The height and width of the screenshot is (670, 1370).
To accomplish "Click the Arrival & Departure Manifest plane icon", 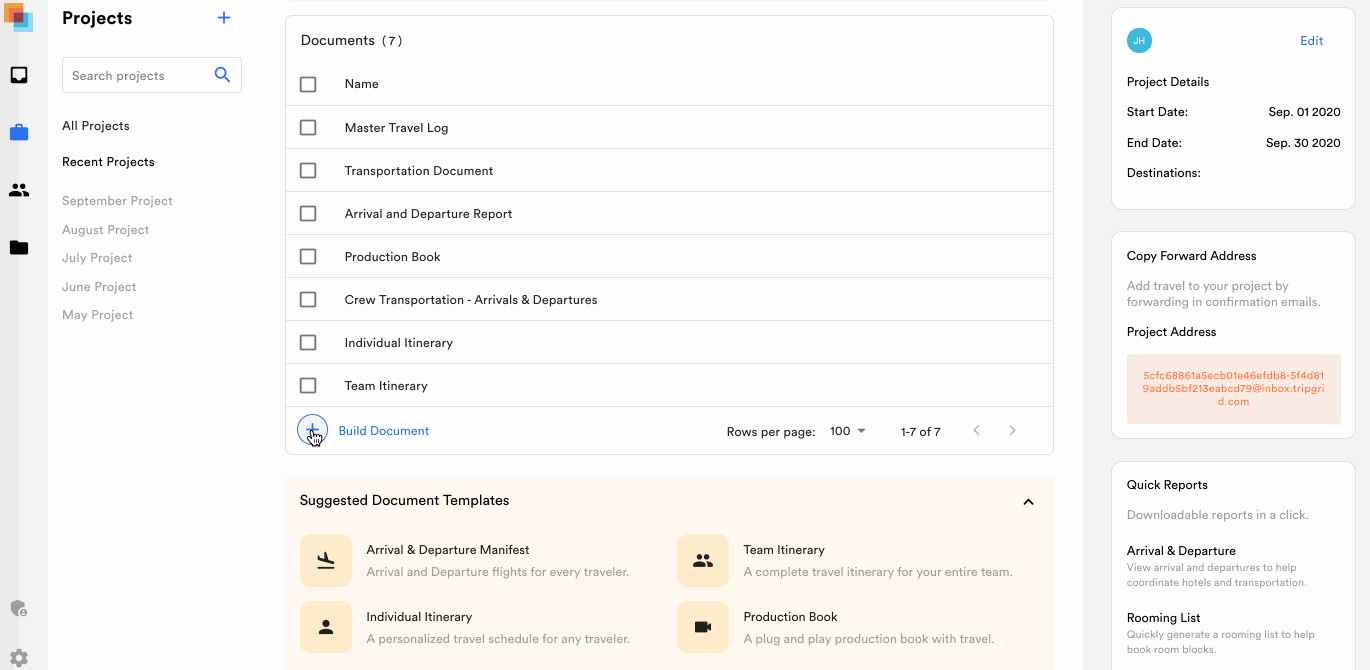I will (x=326, y=560).
